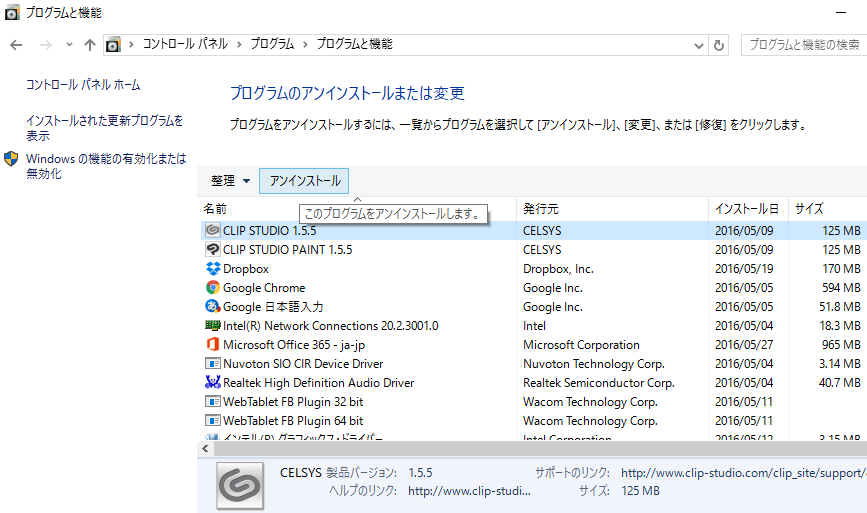867x513 pixels.
Task: Click the refresh button beside address bar
Action: tap(718, 45)
